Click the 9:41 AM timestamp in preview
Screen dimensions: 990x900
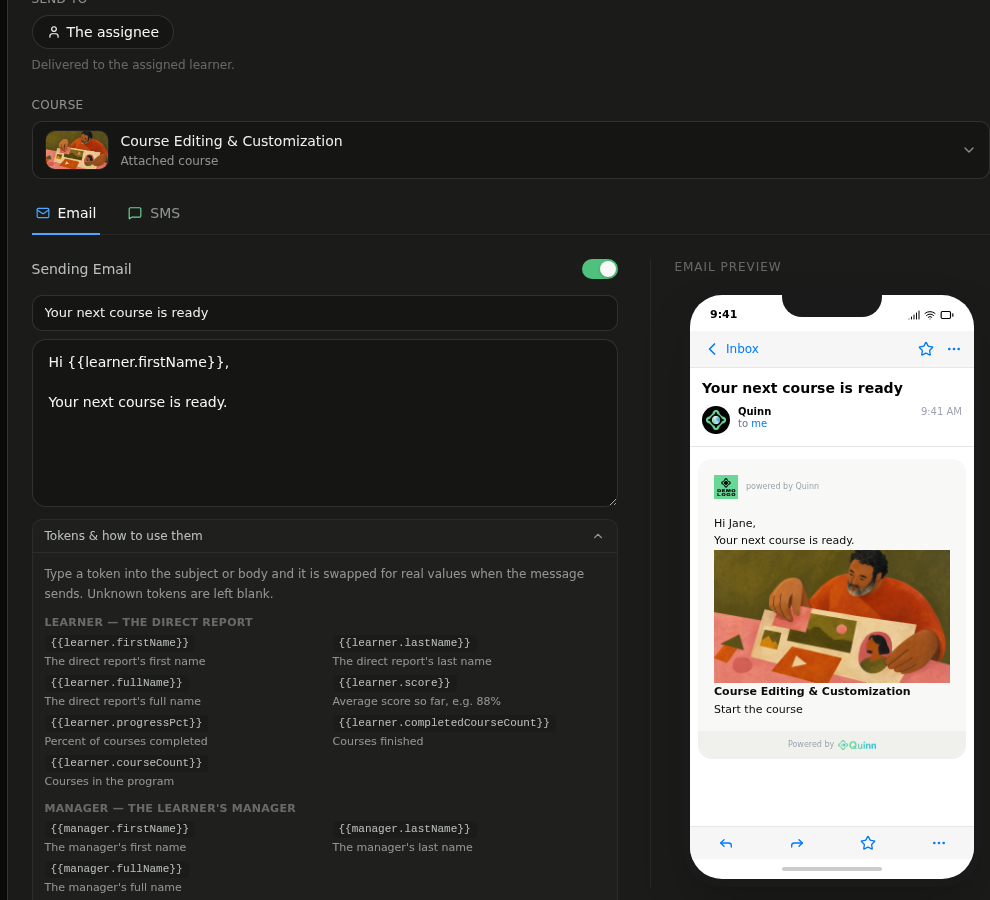pos(941,411)
